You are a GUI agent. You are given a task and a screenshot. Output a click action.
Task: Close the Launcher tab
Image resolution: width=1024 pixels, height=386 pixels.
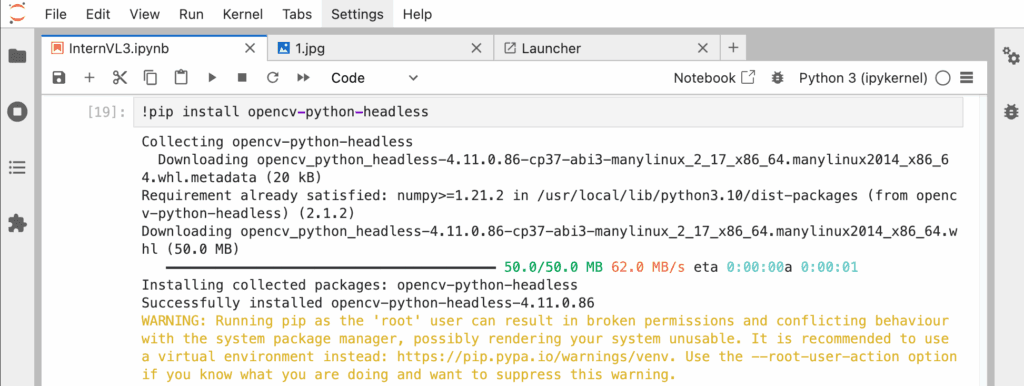click(703, 48)
